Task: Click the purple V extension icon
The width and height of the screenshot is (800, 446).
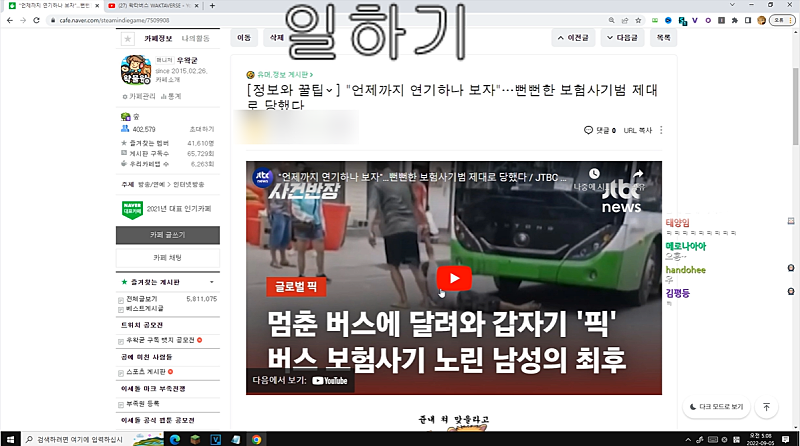Action: point(694,20)
